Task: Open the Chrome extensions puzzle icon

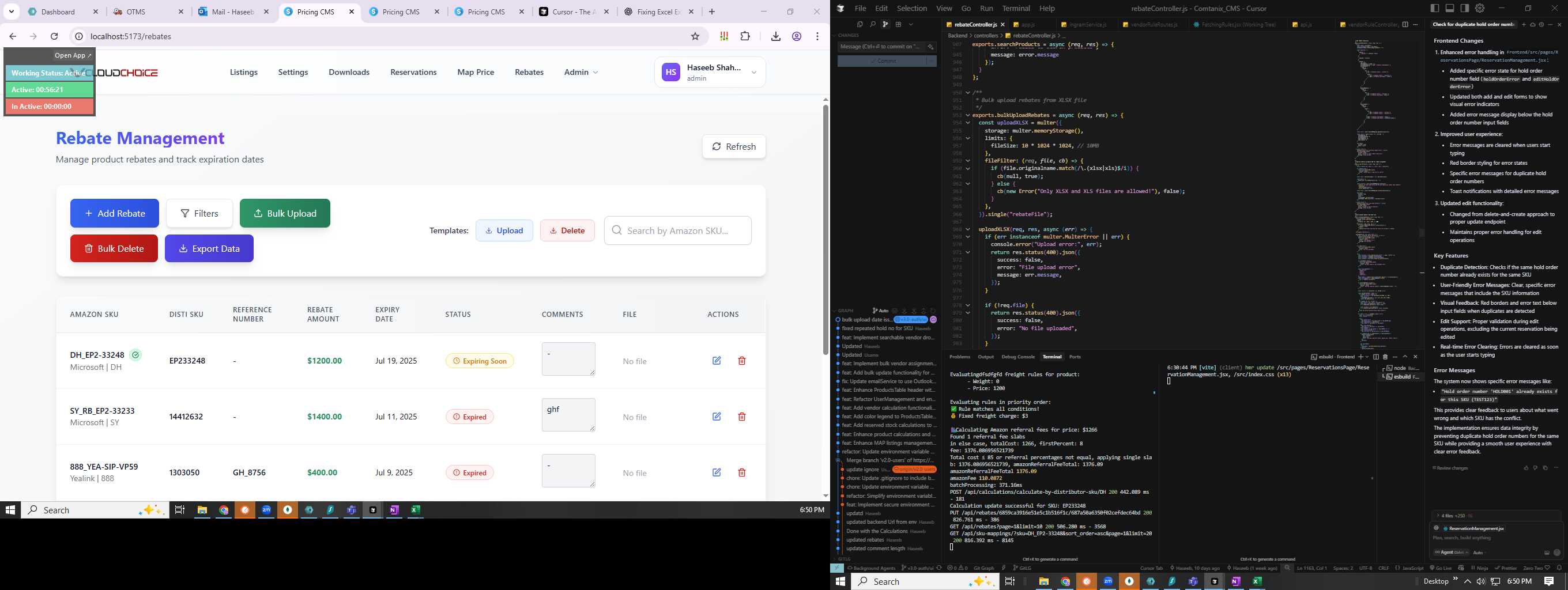Action: tap(745, 36)
